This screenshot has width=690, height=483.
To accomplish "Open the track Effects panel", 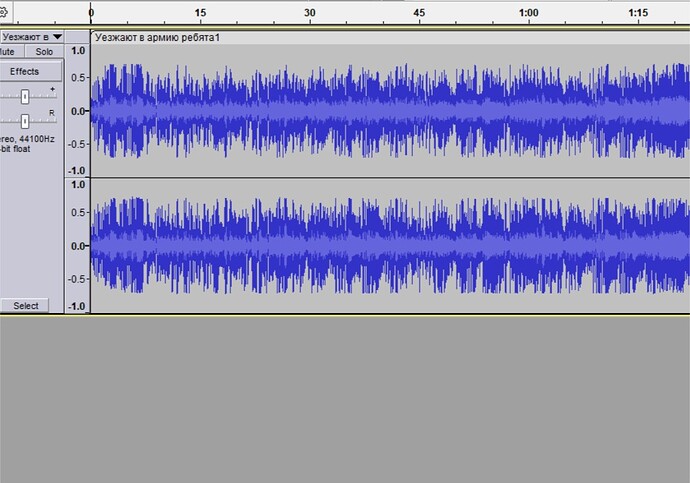I will (x=25, y=72).
